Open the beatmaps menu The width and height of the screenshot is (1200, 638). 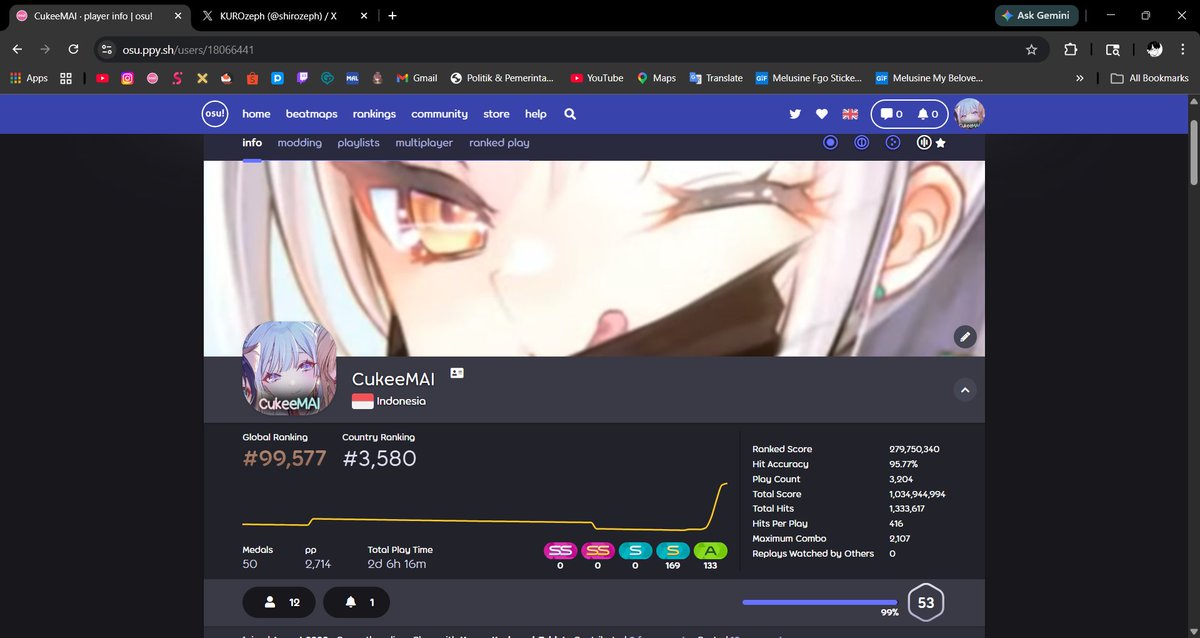(311, 114)
